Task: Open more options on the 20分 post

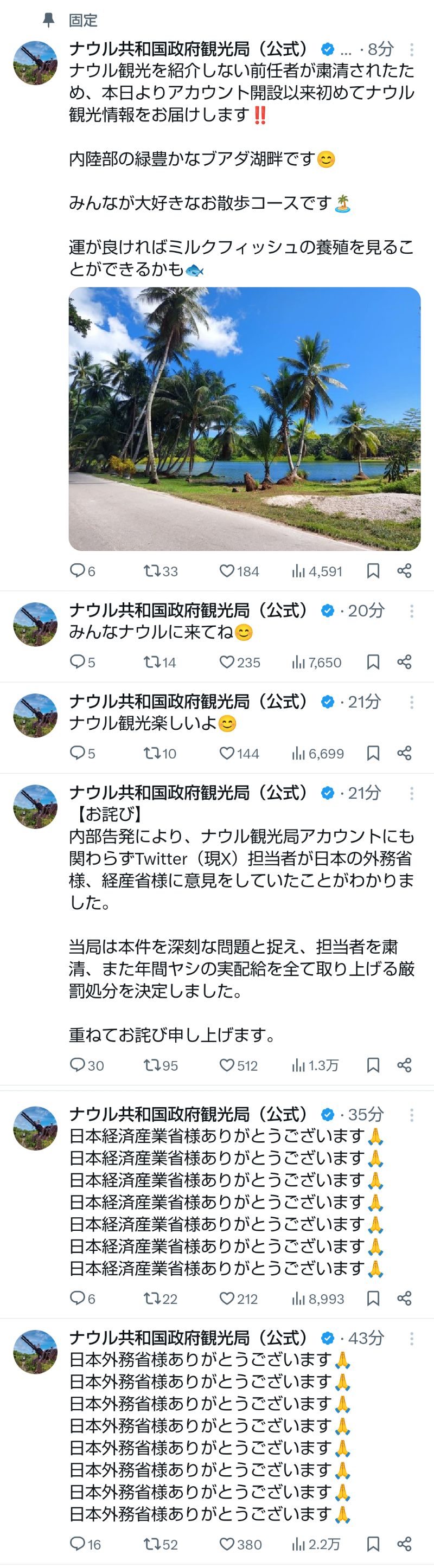Action: pos(411,611)
